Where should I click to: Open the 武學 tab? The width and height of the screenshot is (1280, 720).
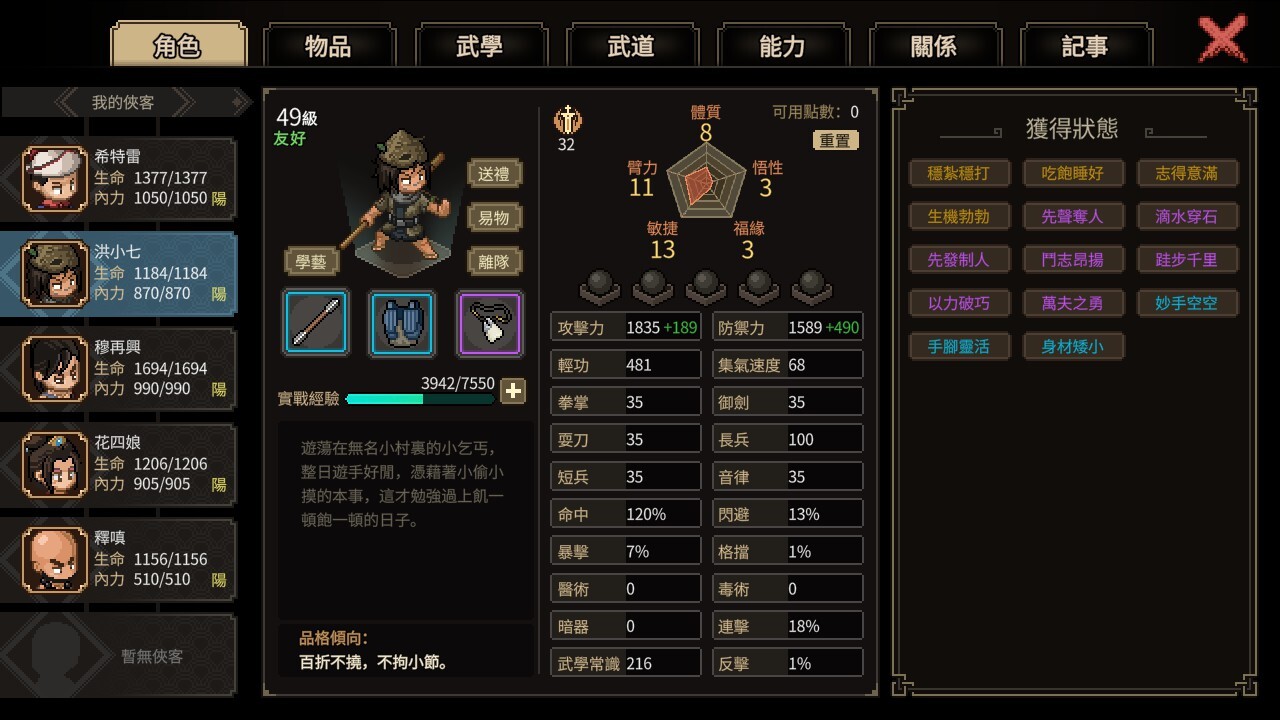click(x=480, y=46)
